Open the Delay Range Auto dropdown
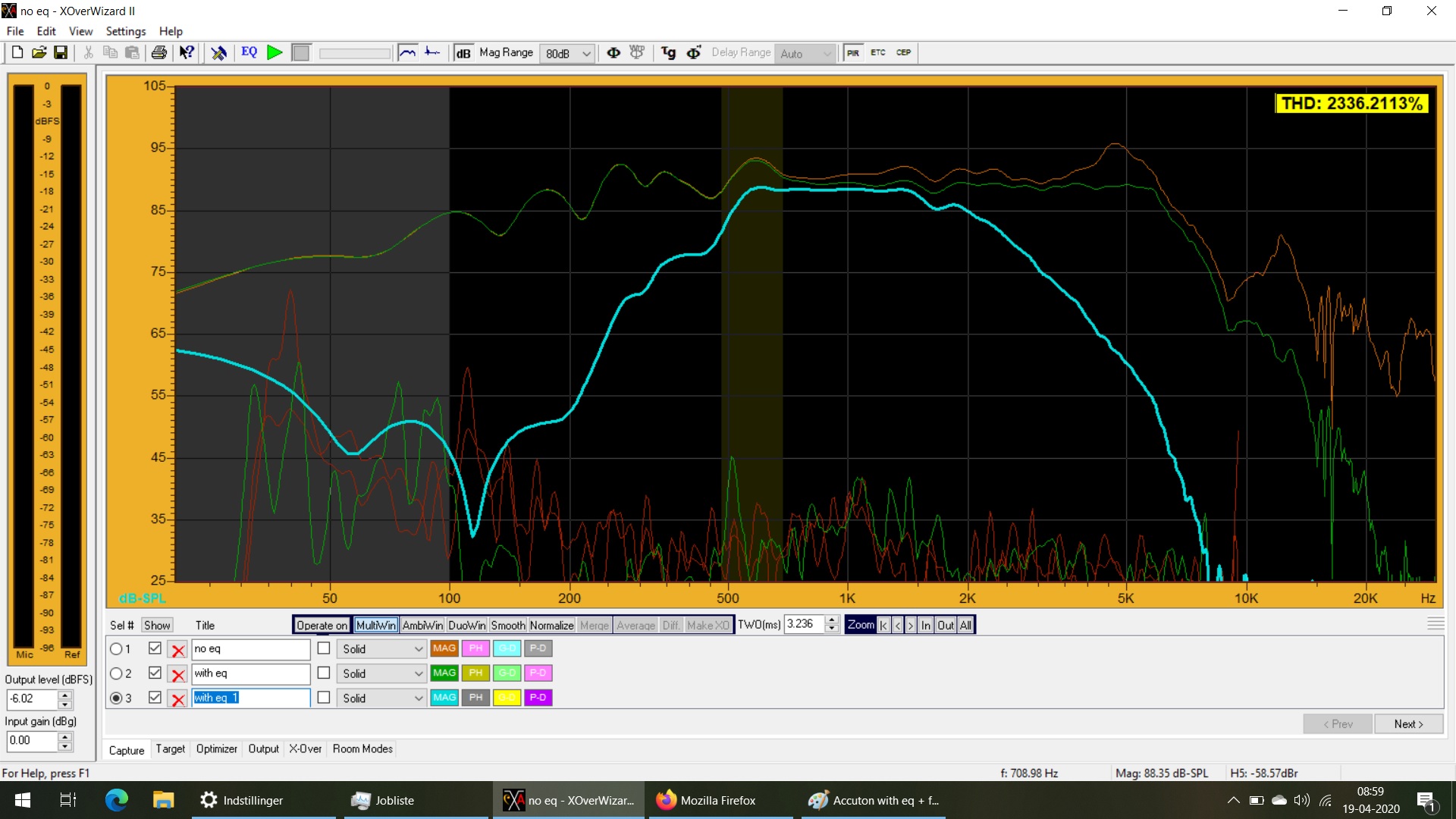The width and height of the screenshot is (1456, 819). (x=805, y=54)
